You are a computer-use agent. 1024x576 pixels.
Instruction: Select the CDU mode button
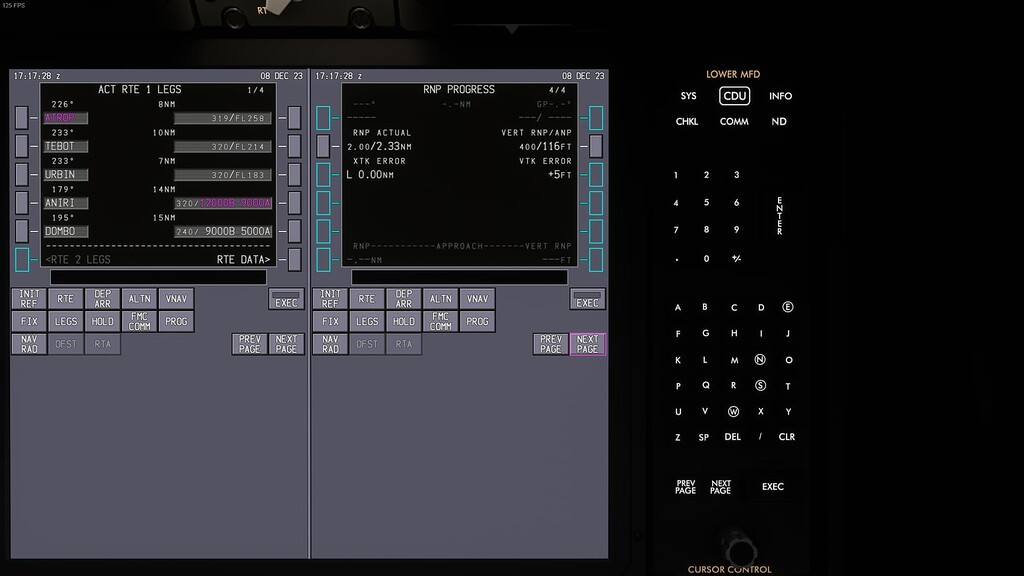(x=734, y=96)
